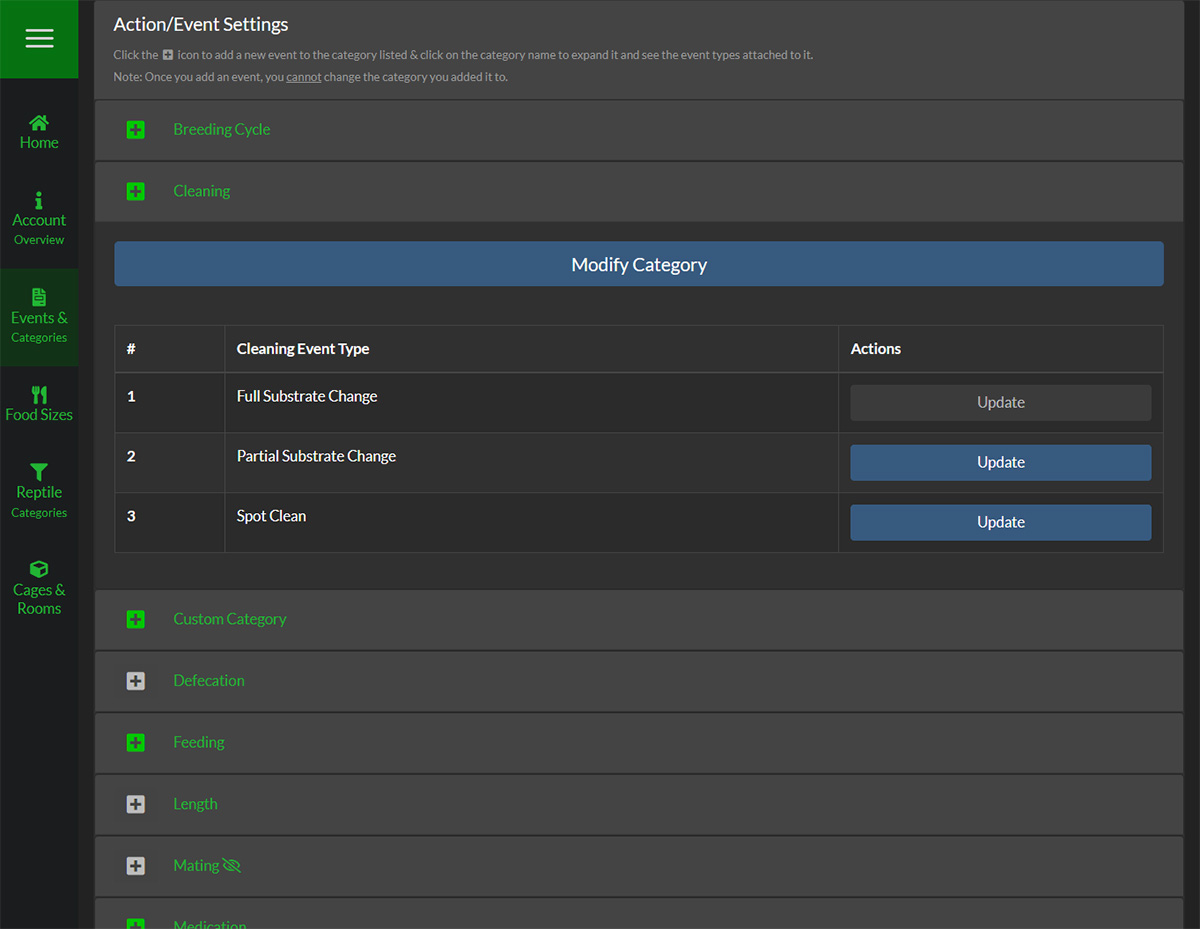Viewport: 1200px width, 929px height.
Task: Expand the Length category
Action: (195, 804)
